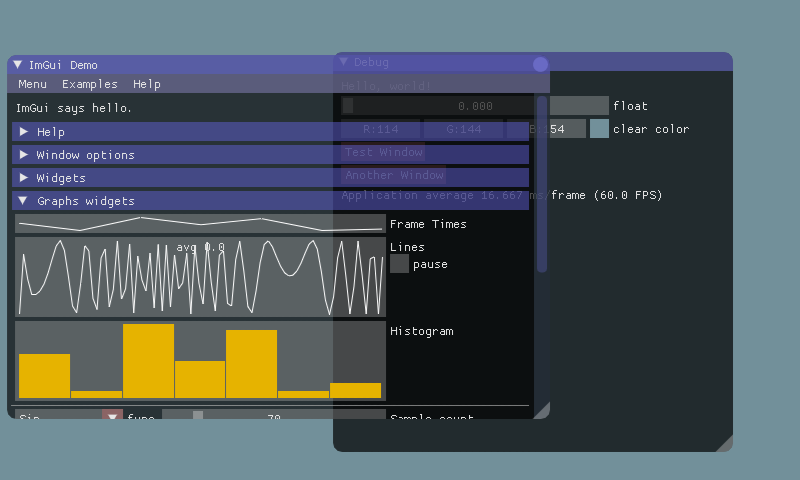Screen dimensions: 800x480
Task: Click the 'ImGui says hello.' text
Action: pos(73,108)
